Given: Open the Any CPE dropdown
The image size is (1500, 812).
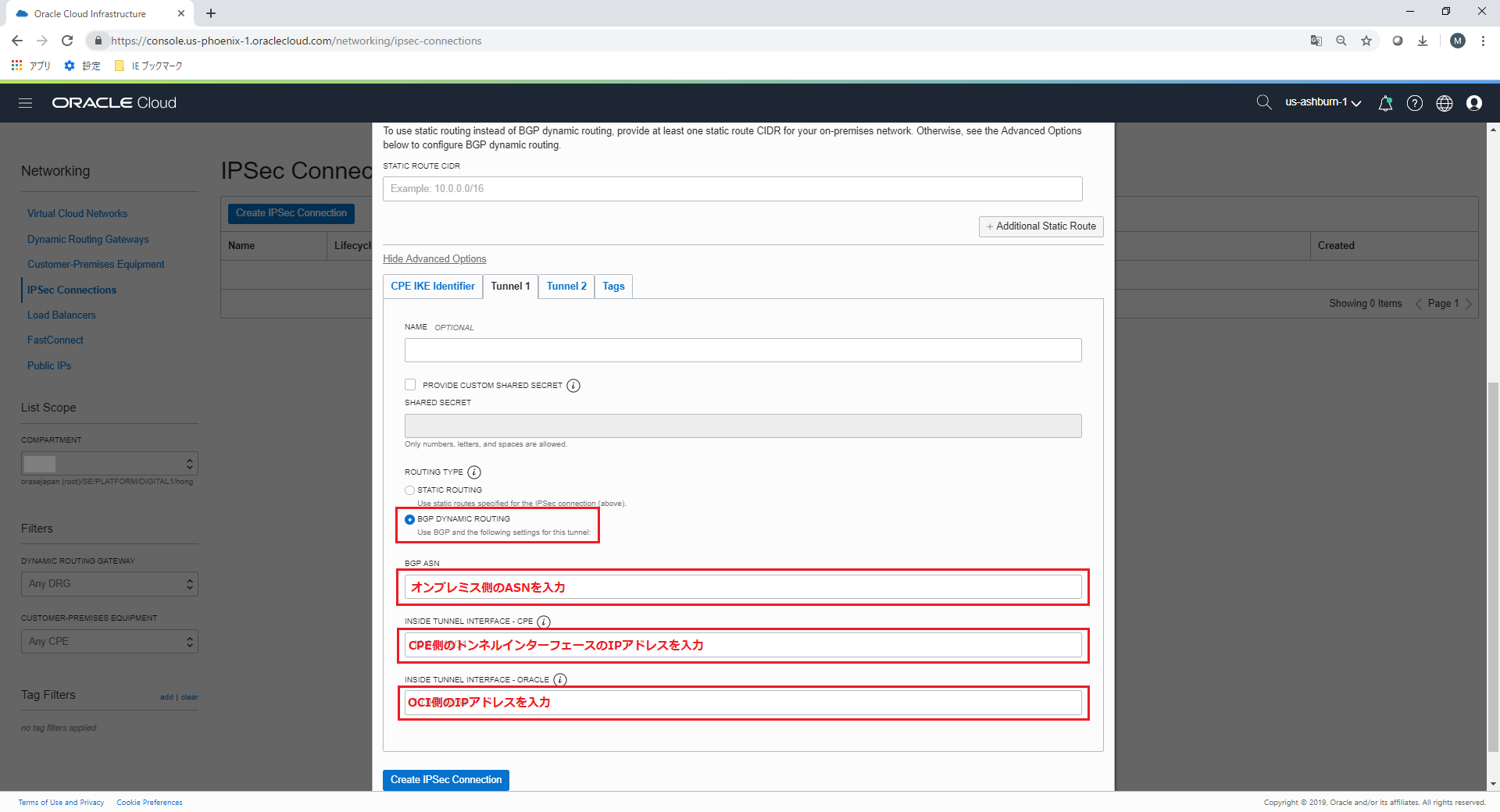Looking at the screenshot, I should (x=109, y=642).
